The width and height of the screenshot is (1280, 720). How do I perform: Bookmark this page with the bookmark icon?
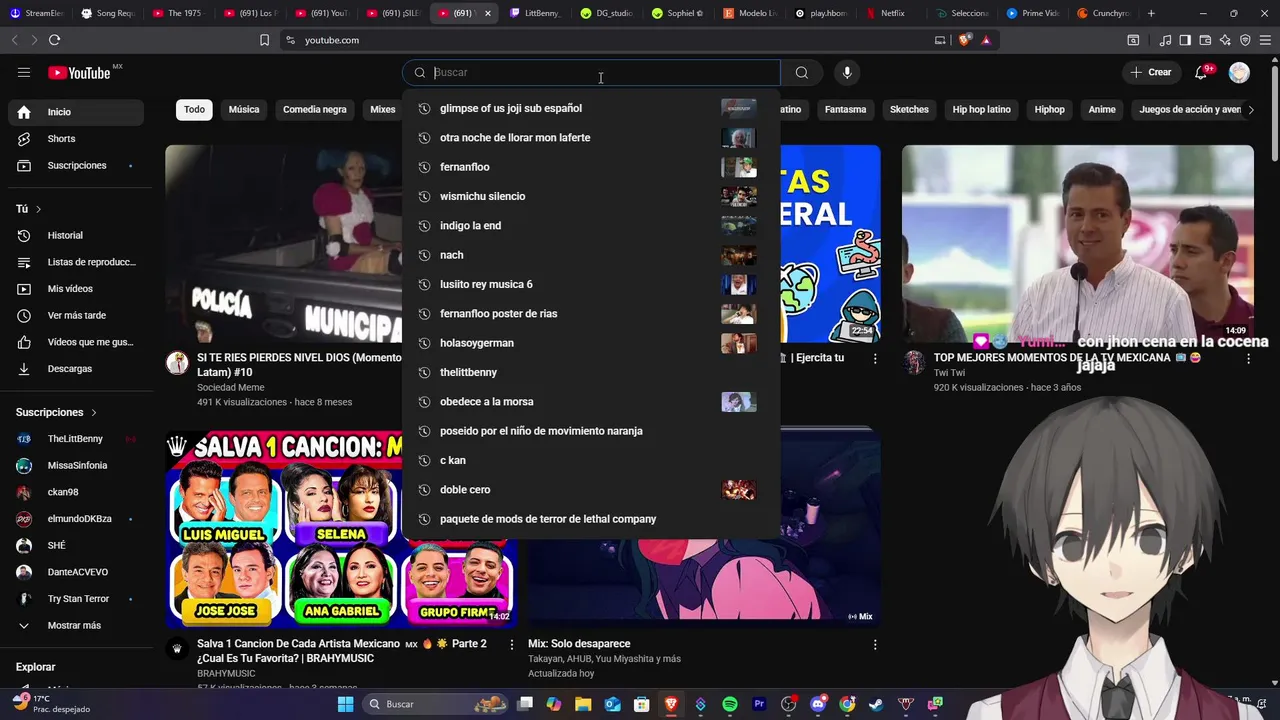264,40
